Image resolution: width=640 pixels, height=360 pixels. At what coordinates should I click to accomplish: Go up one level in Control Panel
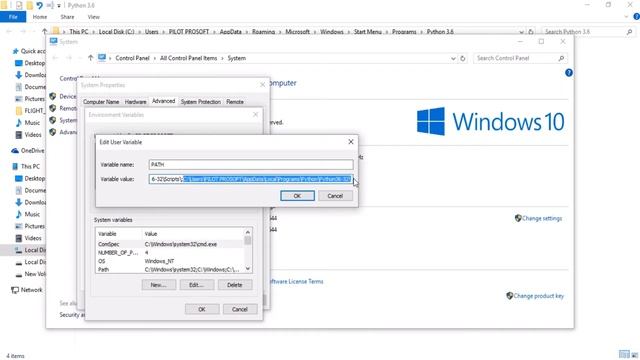(x=90, y=58)
